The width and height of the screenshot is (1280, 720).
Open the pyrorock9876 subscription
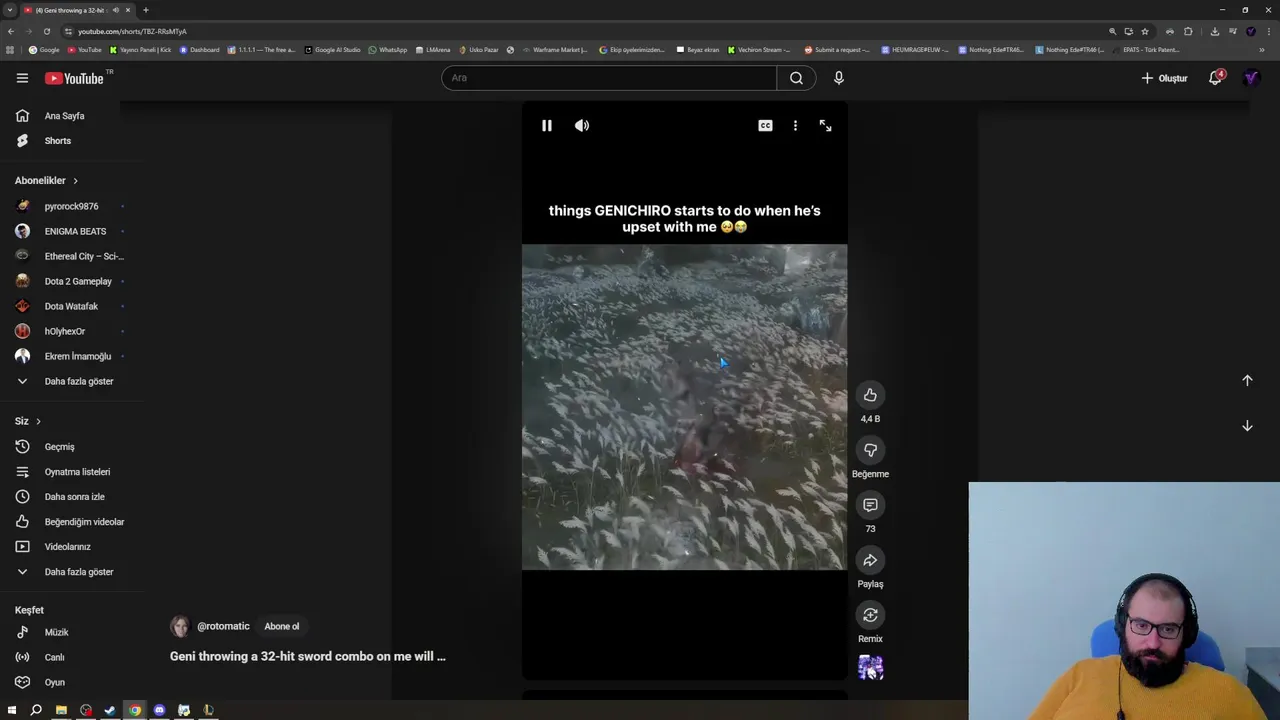[x=70, y=206]
